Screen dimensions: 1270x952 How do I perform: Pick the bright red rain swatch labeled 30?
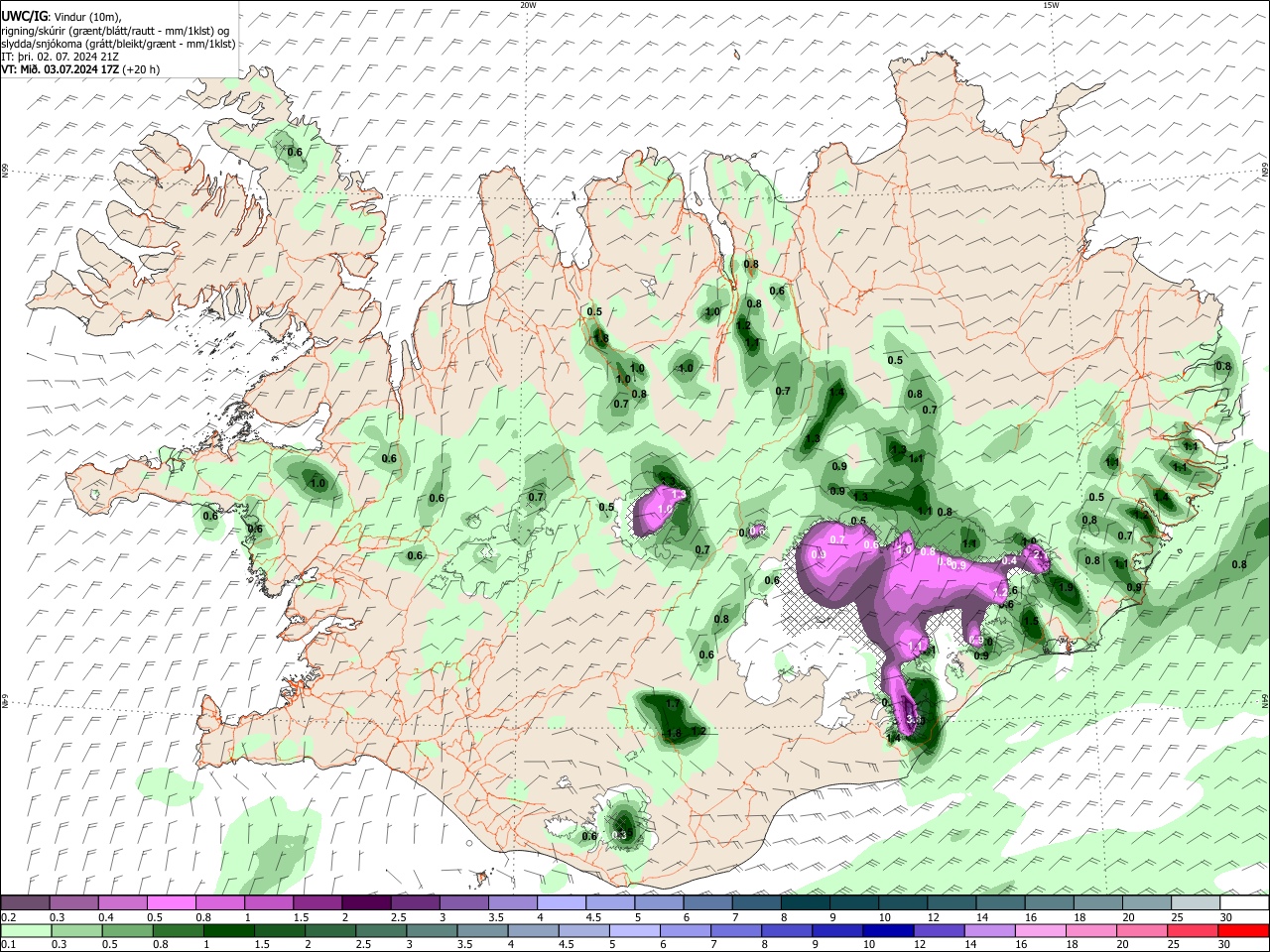[x=1245, y=930]
